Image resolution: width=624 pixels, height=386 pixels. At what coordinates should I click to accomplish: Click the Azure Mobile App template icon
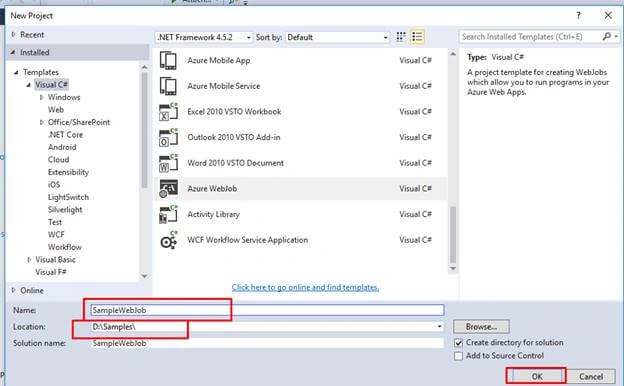(x=168, y=60)
